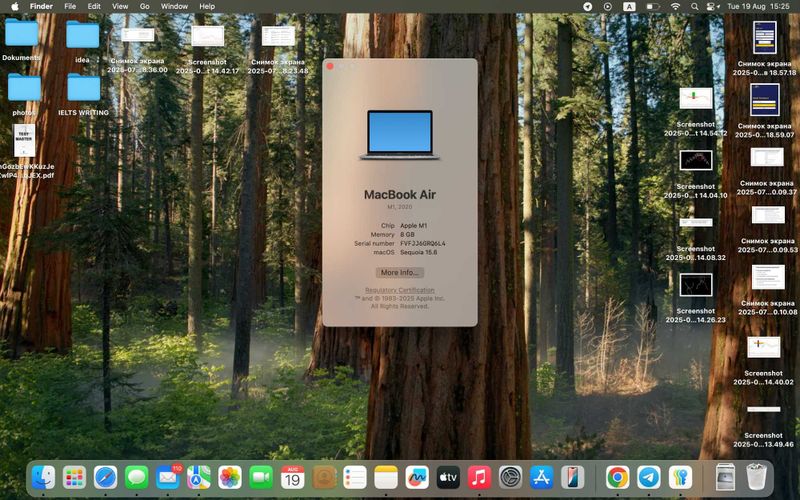Image resolution: width=800 pixels, height=500 pixels.
Task: Select Снимок экрана file ending 8.36.00
Action: [137, 49]
